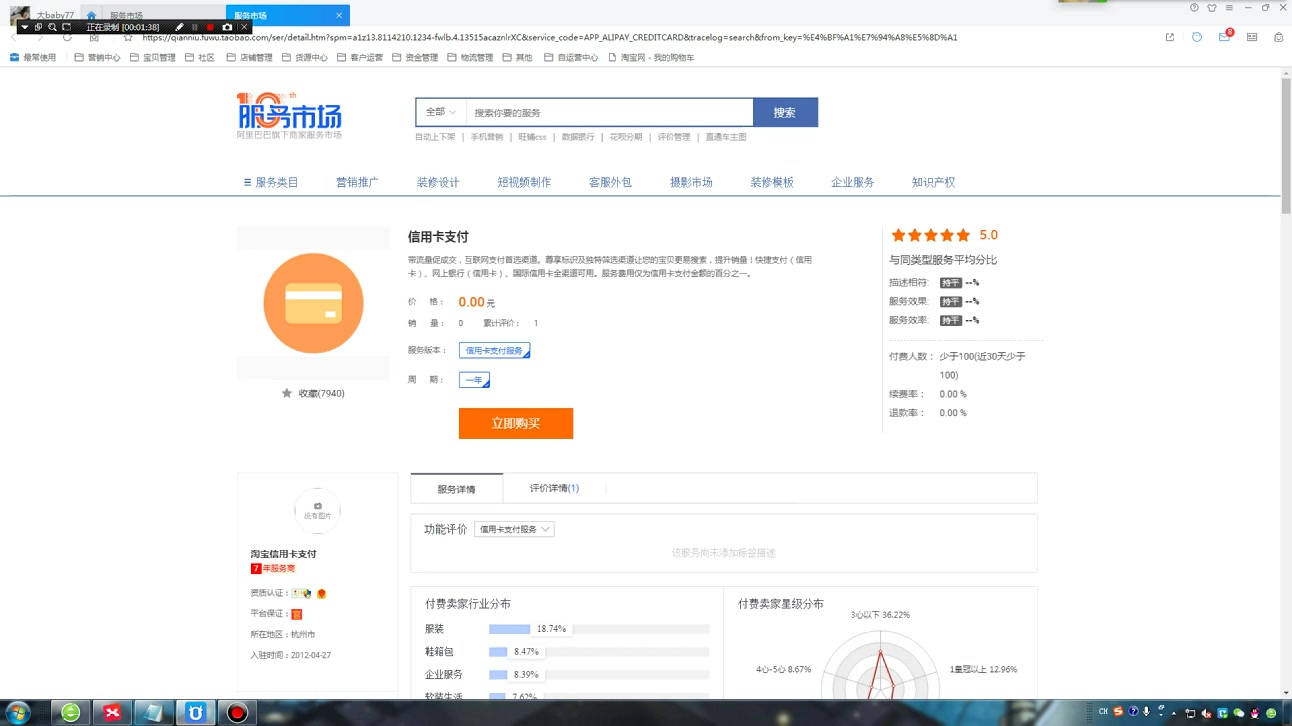
Task: Open the 客户运营 bookmark folder
Action: point(359,57)
